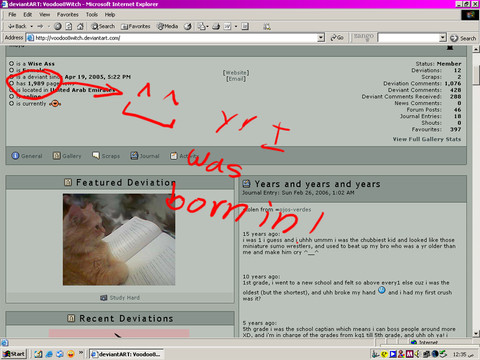Click the Back arrow toolbar button
The image size is (480, 360).
(17, 26)
